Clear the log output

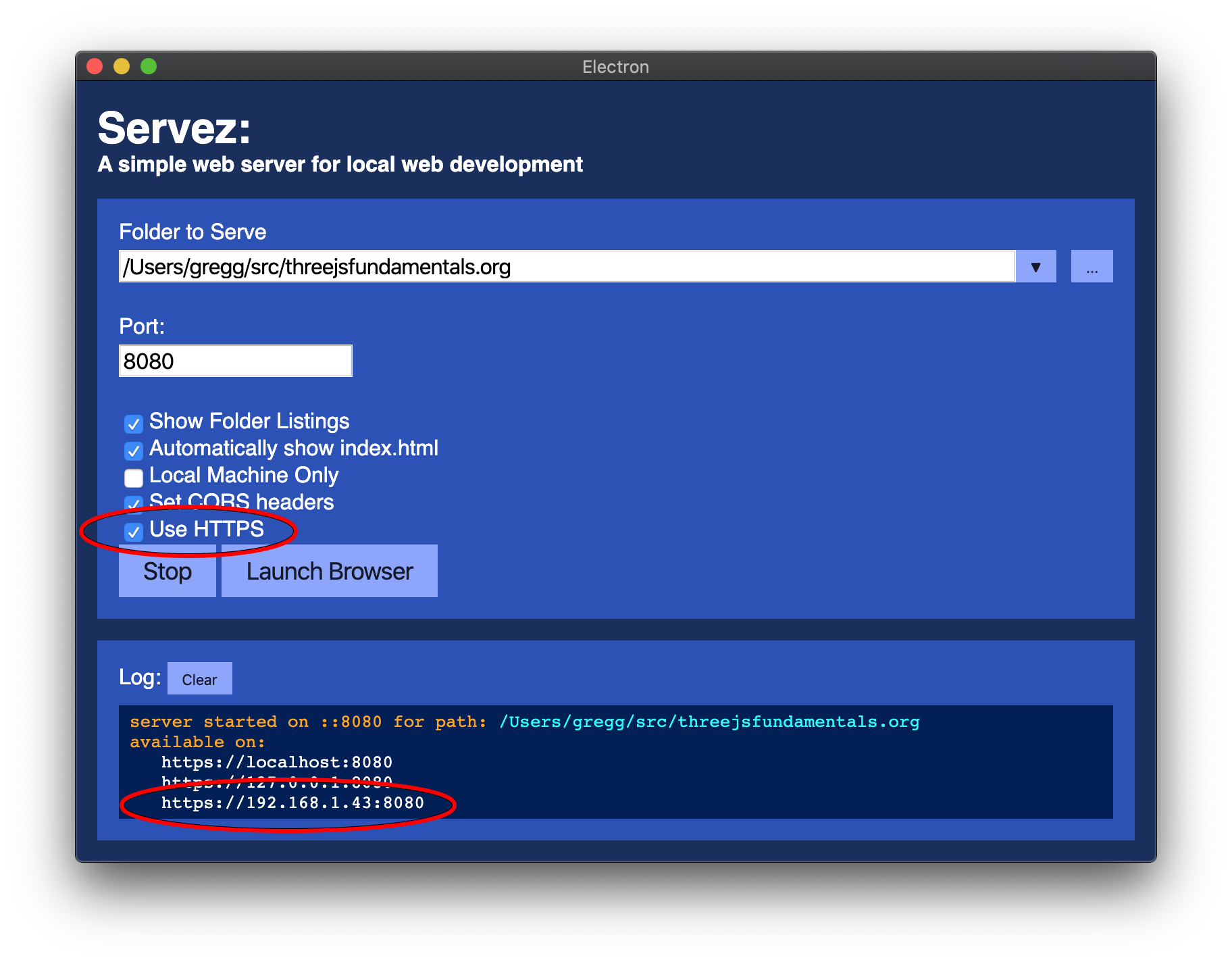tap(199, 679)
